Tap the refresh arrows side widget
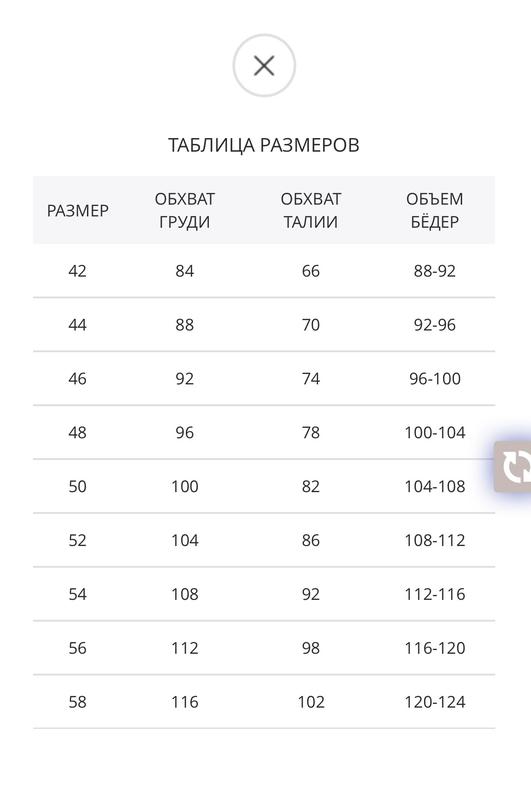Viewport: 531px width, 800px height. (x=513, y=467)
